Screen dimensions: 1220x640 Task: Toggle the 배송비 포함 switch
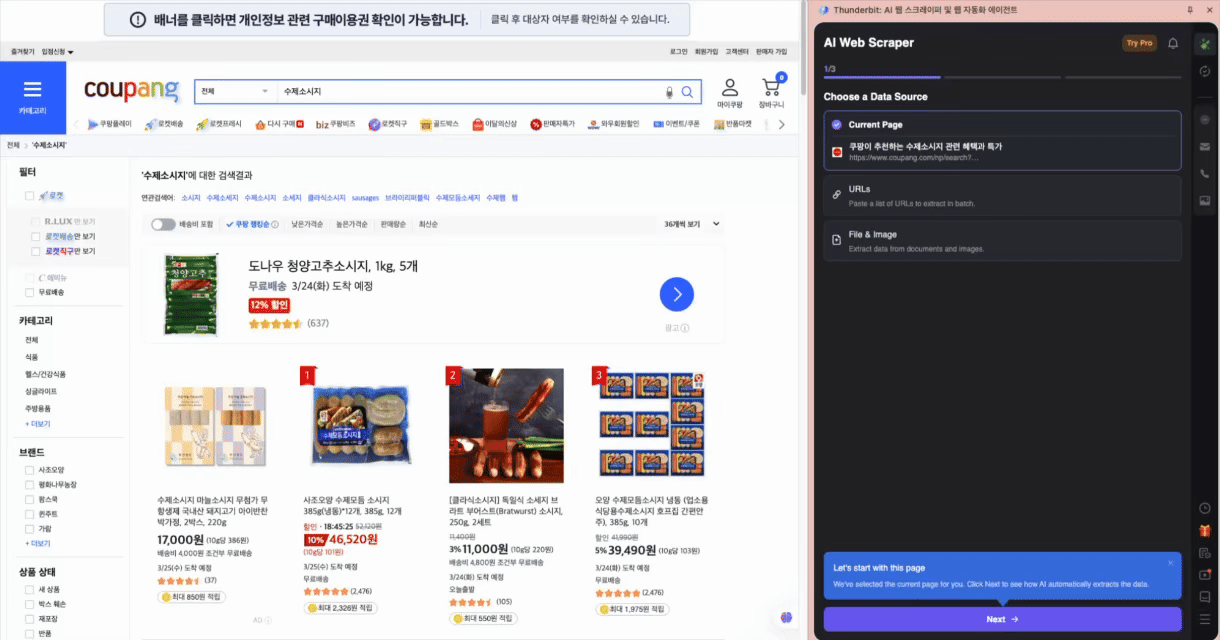pyautogui.click(x=163, y=225)
